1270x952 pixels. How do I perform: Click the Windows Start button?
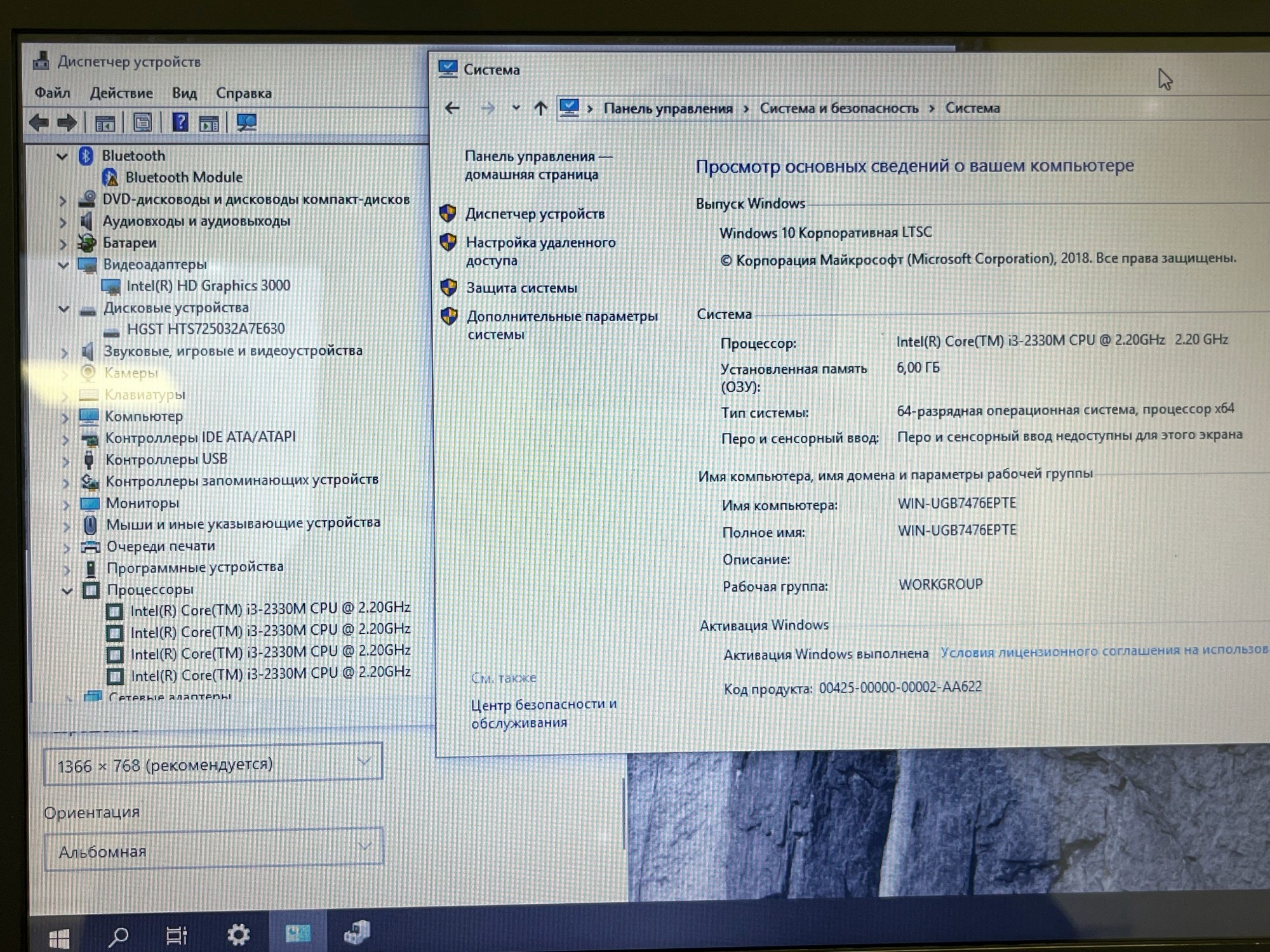point(59,938)
